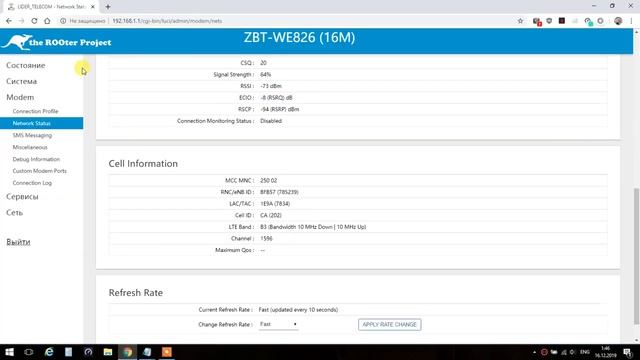Open the Chrome menu button

(631, 21)
